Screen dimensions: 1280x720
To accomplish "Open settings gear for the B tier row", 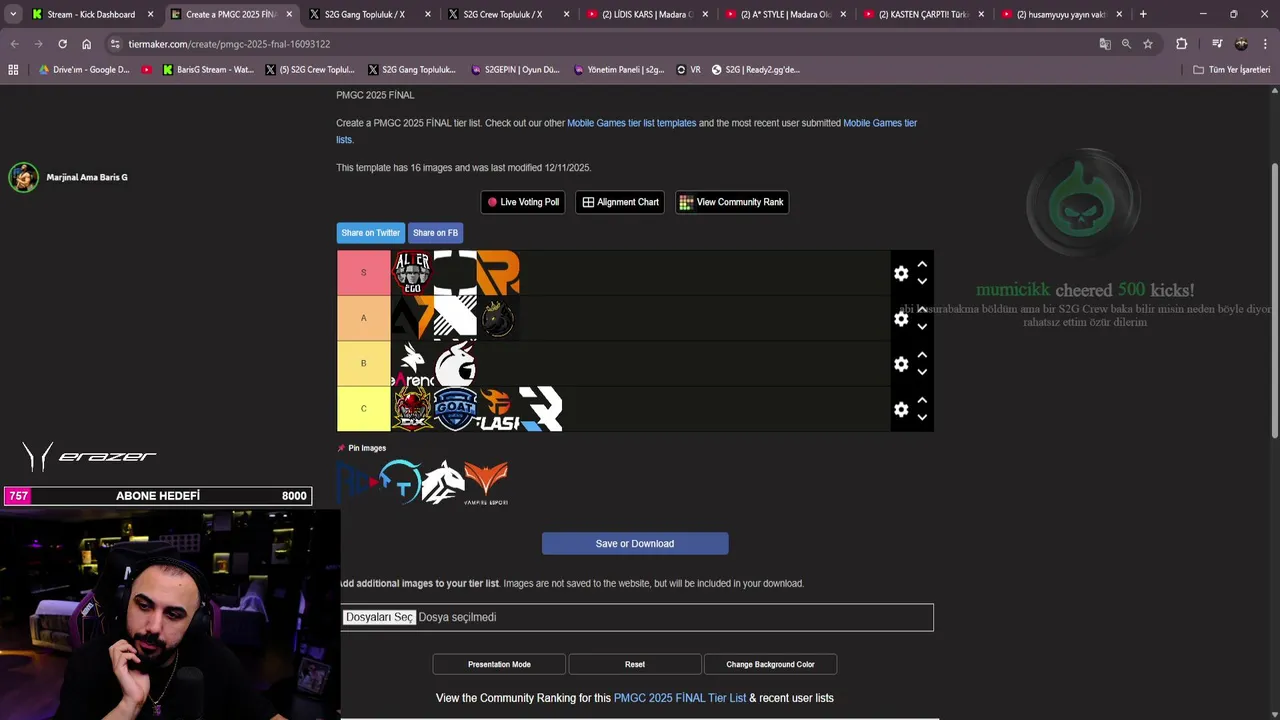I will point(901,364).
